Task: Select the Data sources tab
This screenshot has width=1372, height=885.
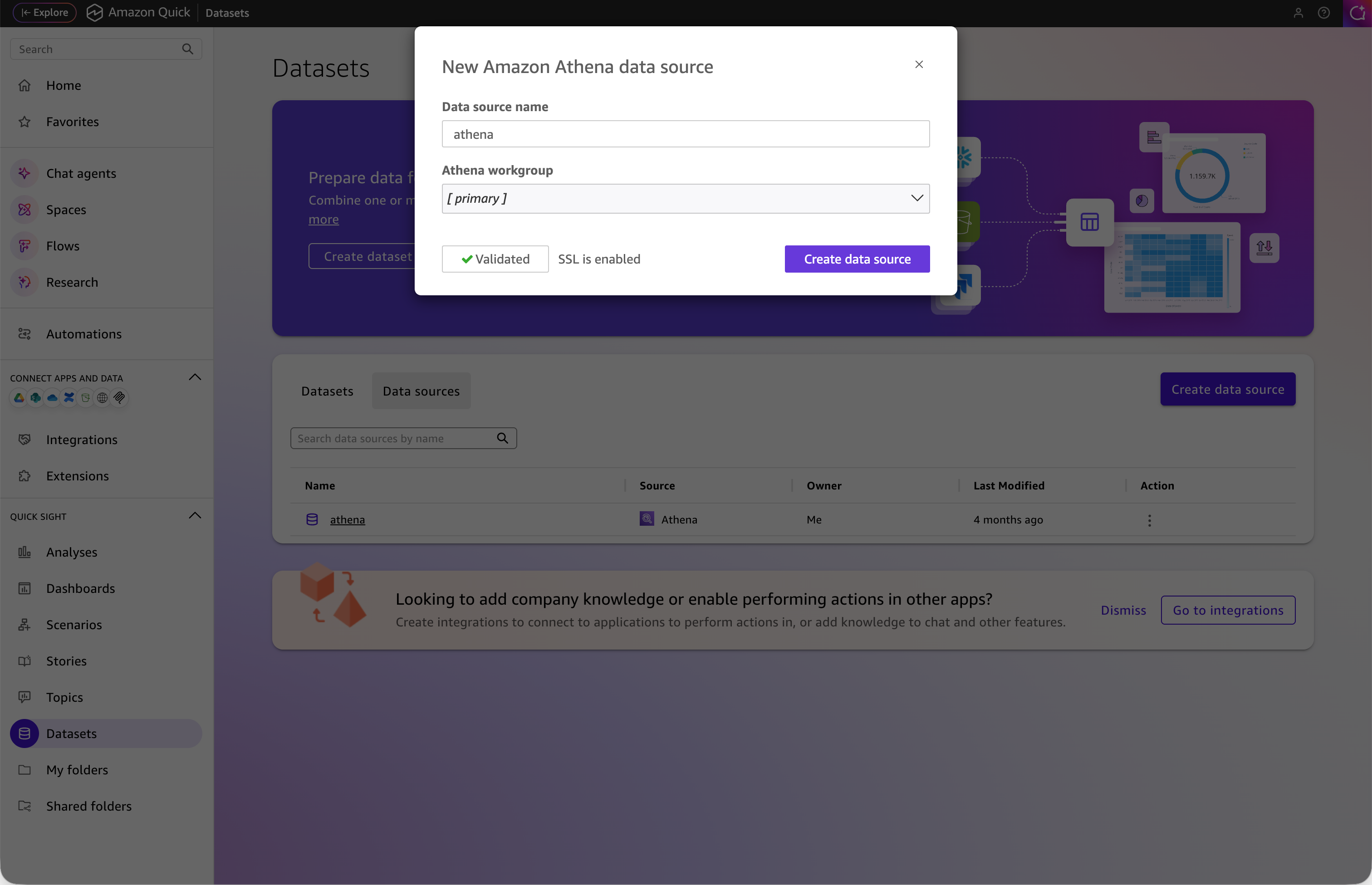Action: point(421,391)
